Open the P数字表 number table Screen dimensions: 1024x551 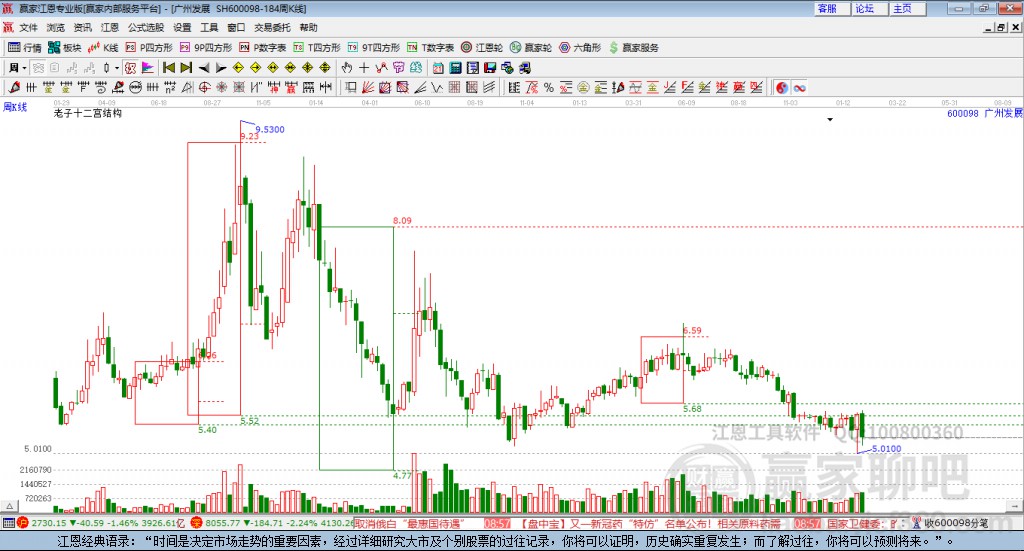(263, 48)
